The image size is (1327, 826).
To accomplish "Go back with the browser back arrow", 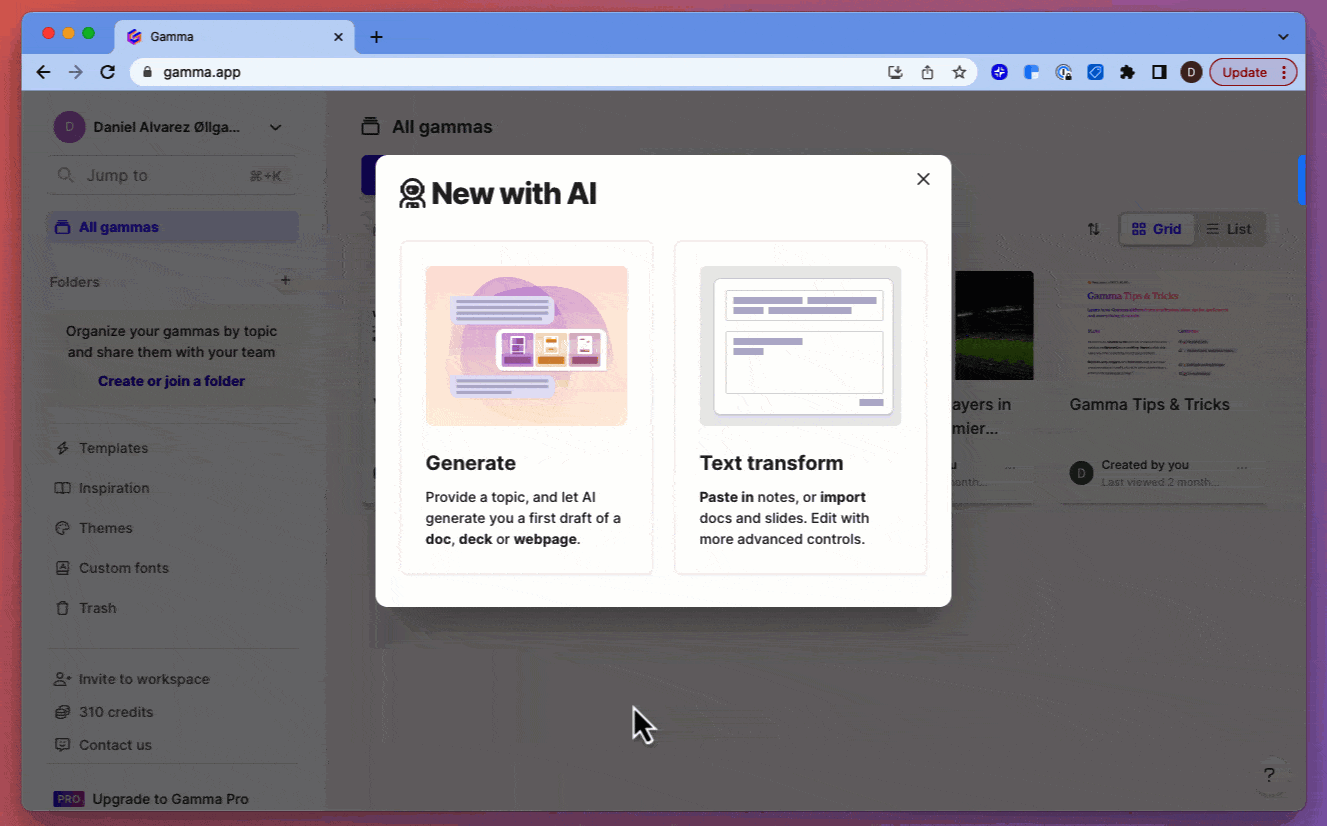I will click(43, 72).
